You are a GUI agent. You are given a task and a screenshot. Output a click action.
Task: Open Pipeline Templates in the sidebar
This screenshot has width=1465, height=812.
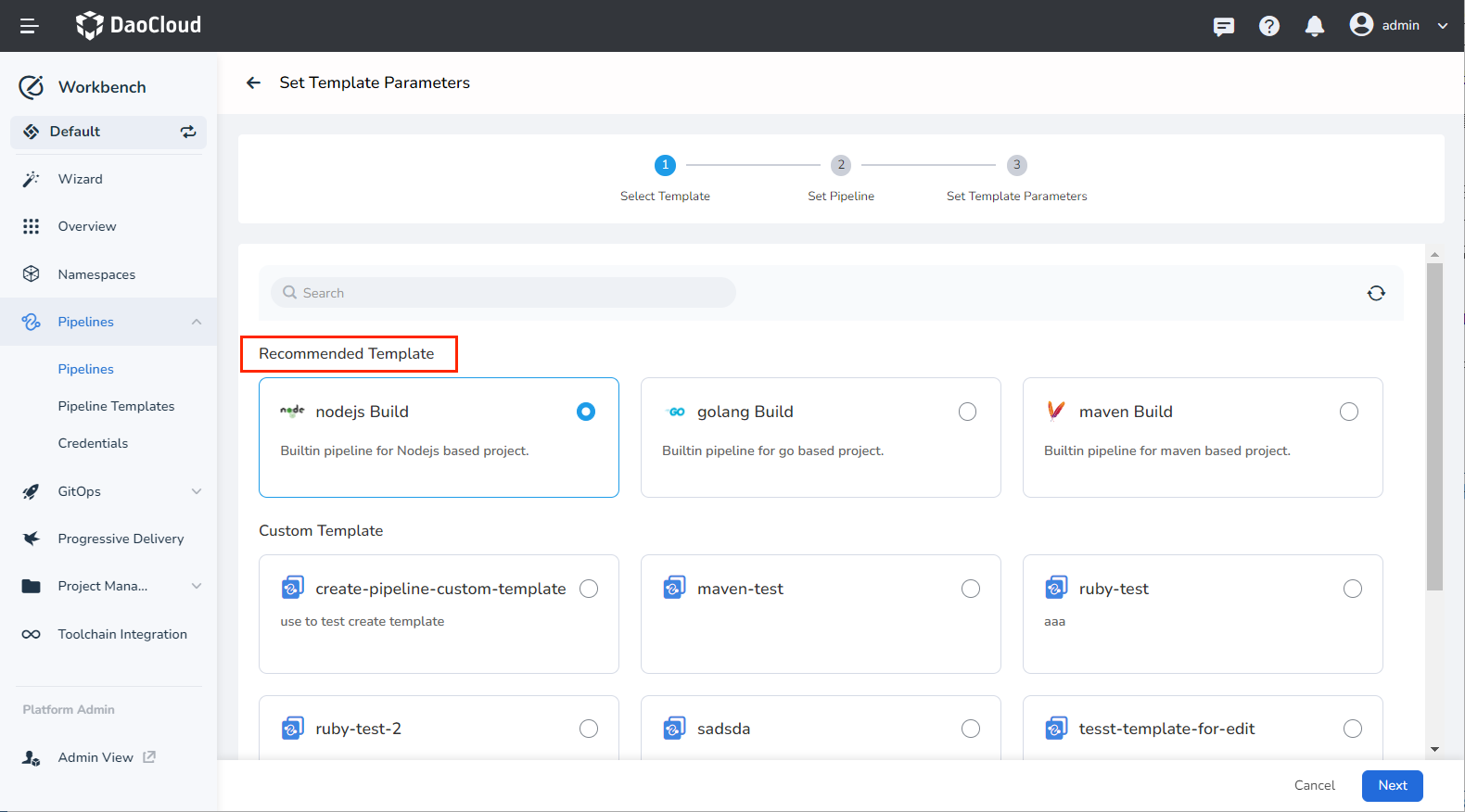pos(116,406)
